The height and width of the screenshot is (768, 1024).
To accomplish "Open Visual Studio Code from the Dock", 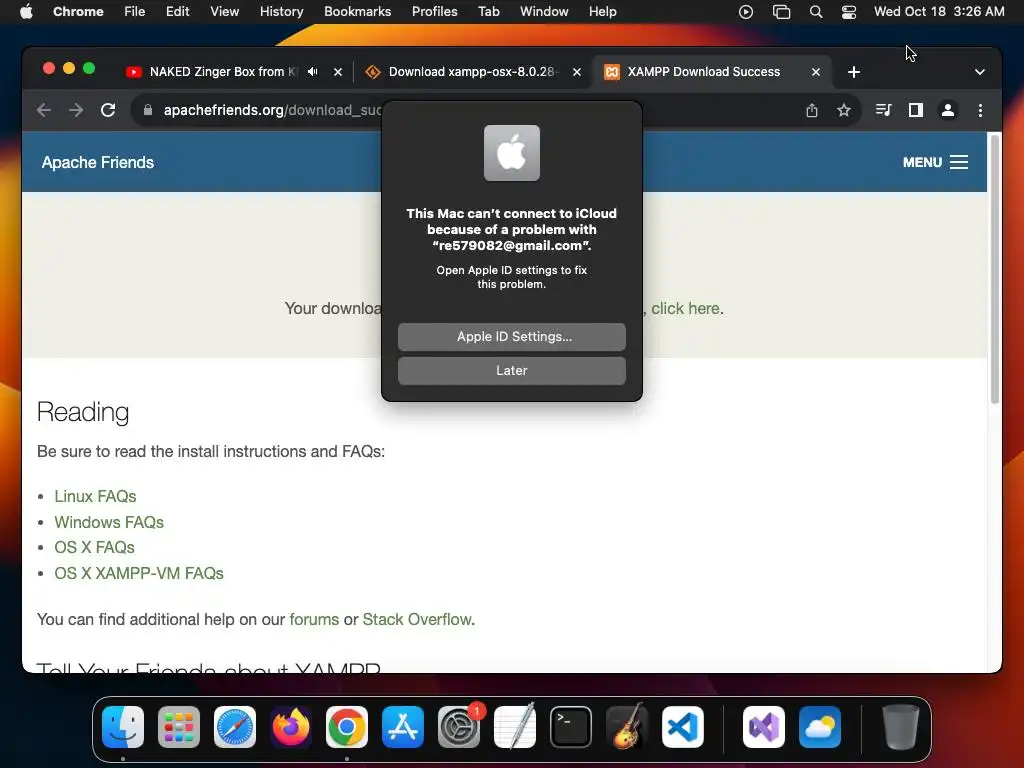I will click(x=682, y=727).
